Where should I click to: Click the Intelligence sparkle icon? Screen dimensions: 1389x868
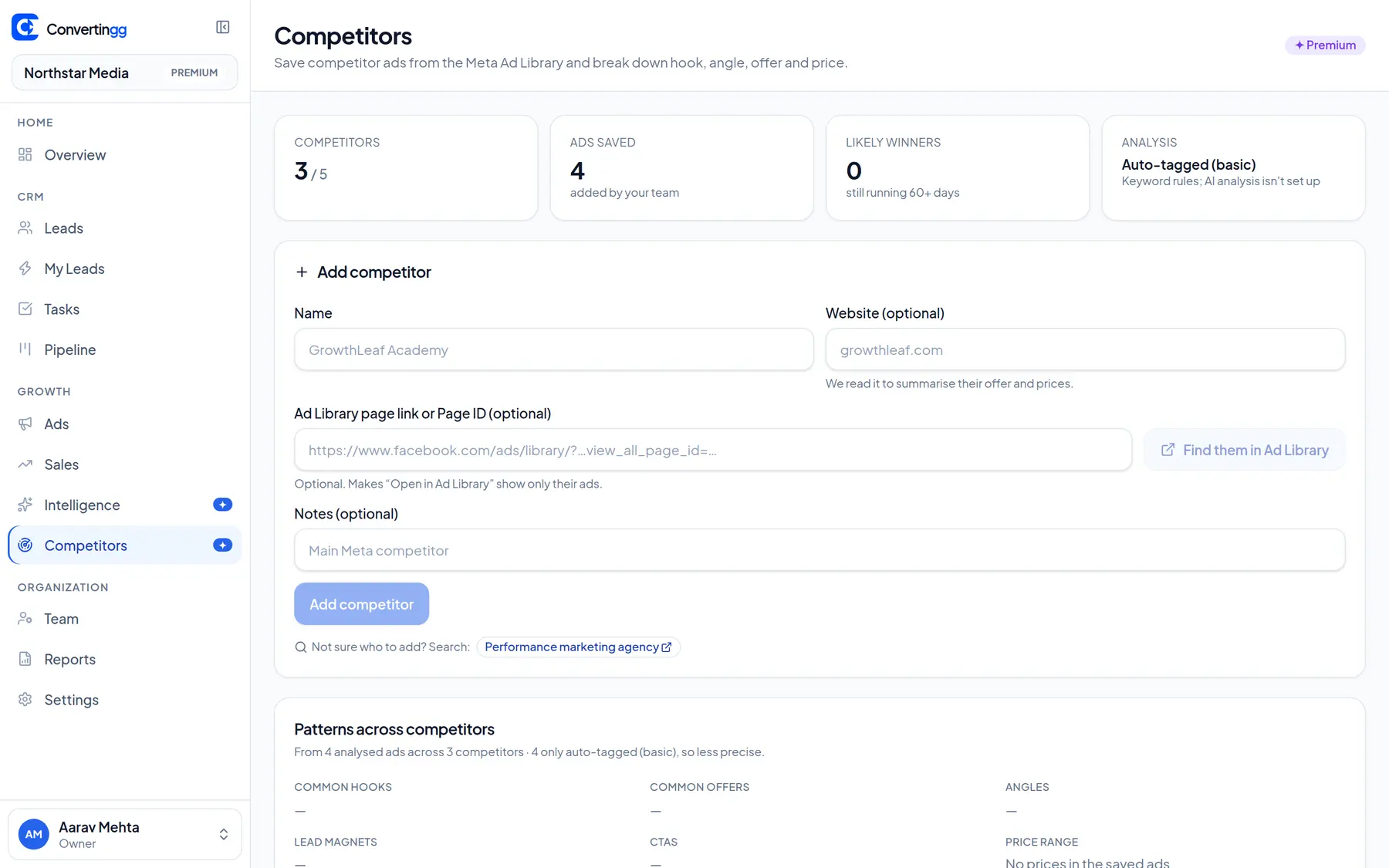(x=25, y=505)
